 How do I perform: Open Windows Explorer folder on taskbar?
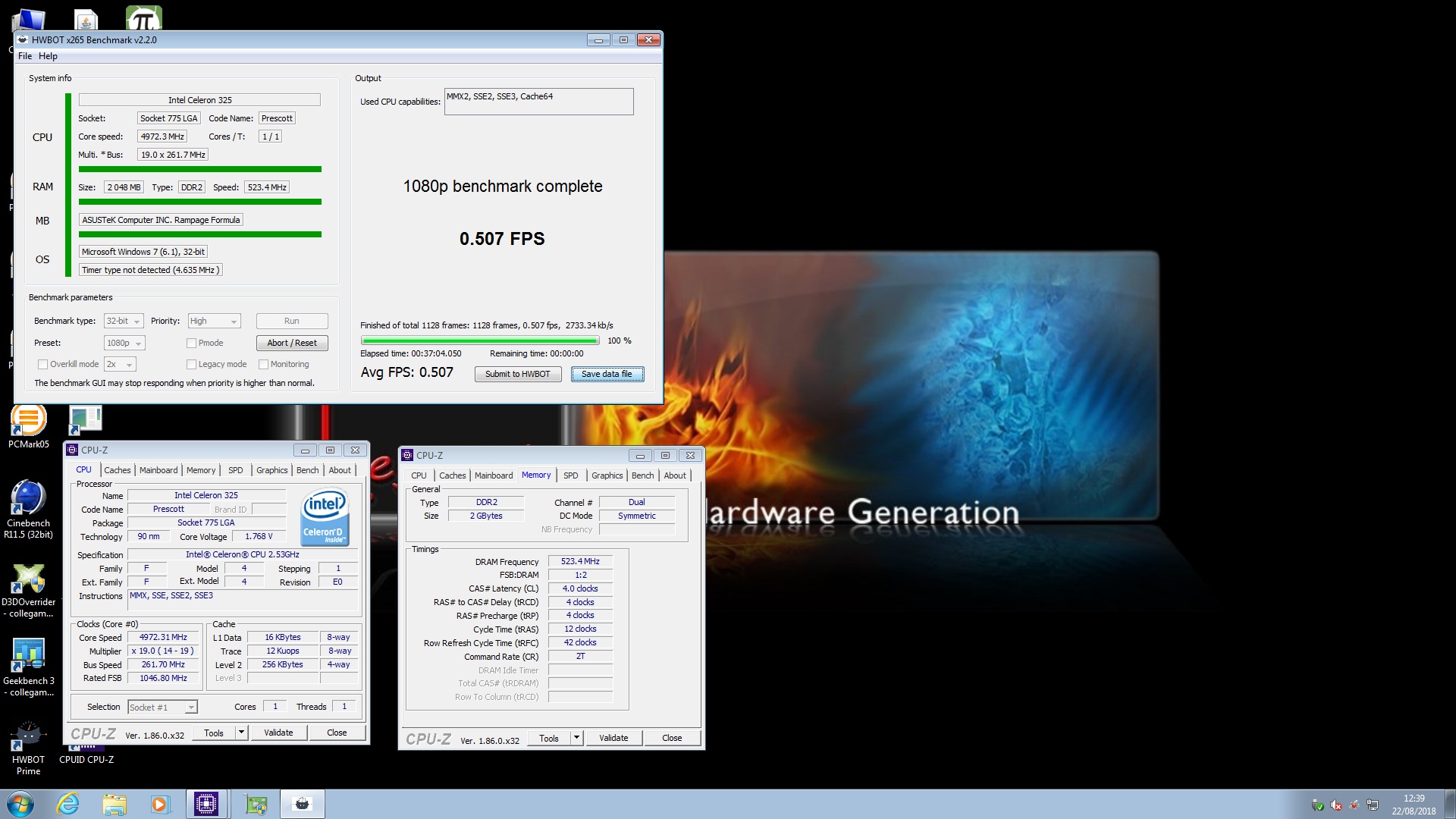click(115, 804)
